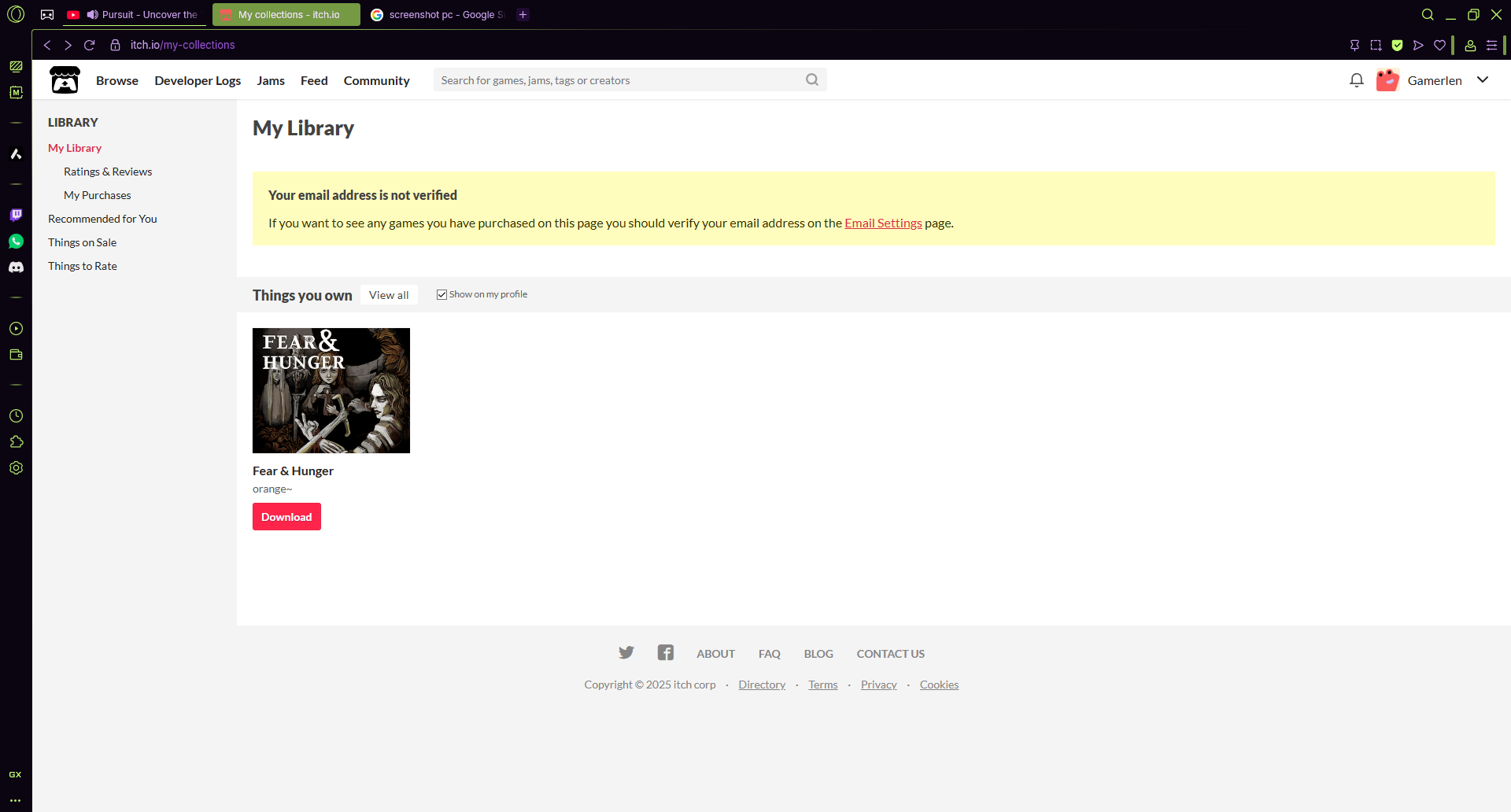Image resolution: width=1511 pixels, height=812 pixels.
Task: Open Developer Logs in the nav
Action: pos(198,80)
